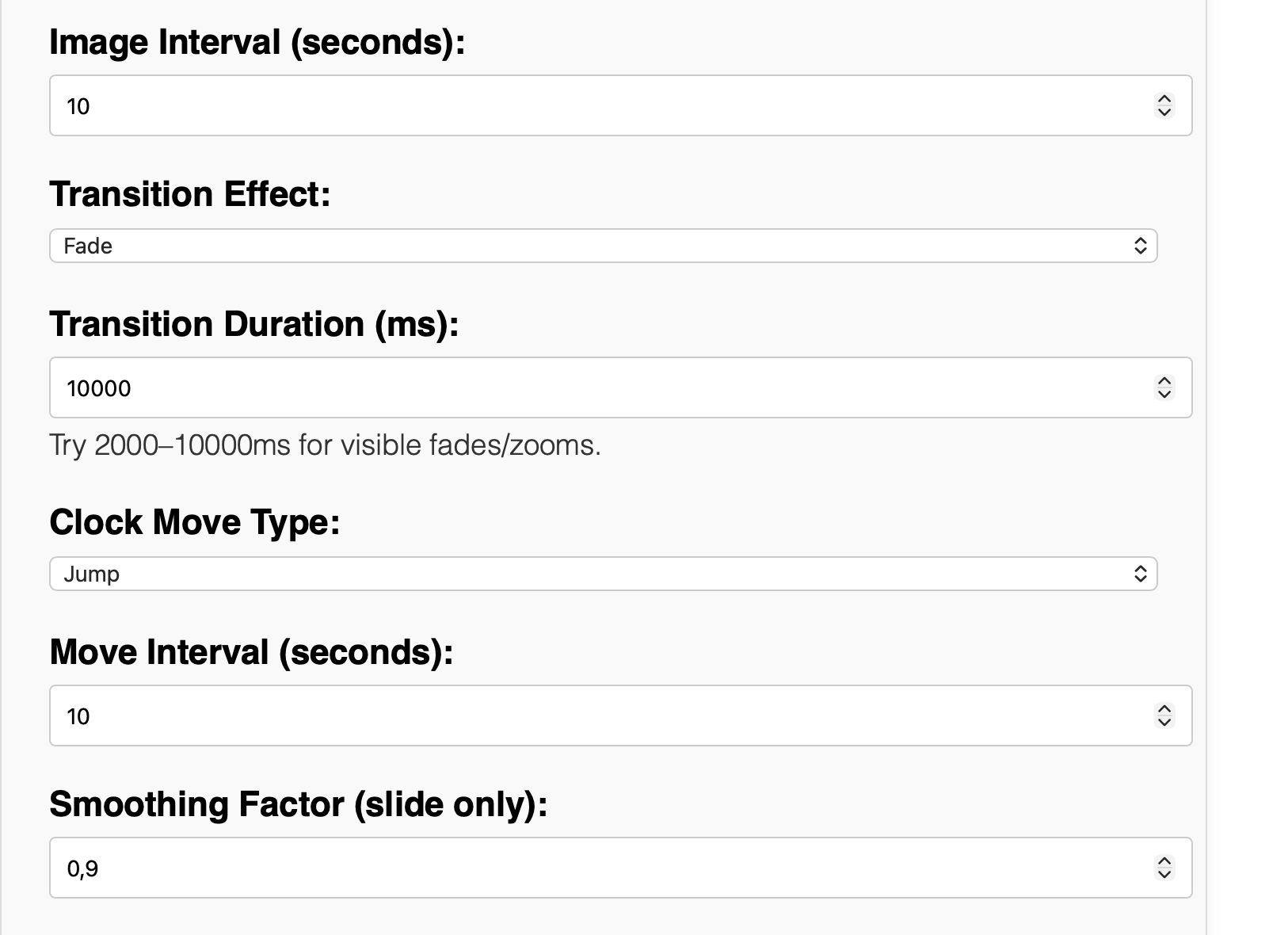Decrease the Image Interval value with down arrow

(x=1164, y=112)
